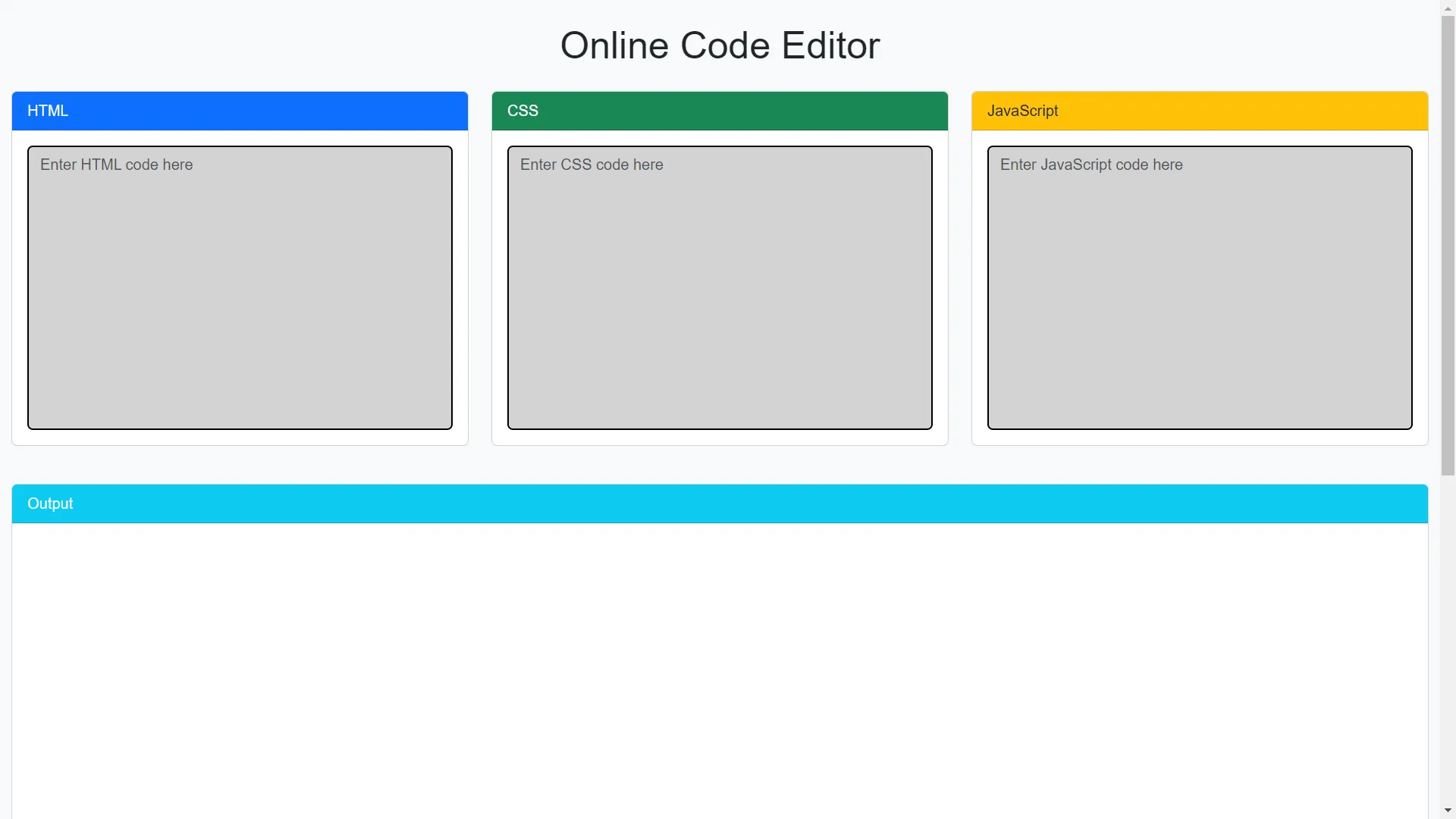Click the blue HTML panel header
The width and height of the screenshot is (1456, 819).
click(x=240, y=111)
